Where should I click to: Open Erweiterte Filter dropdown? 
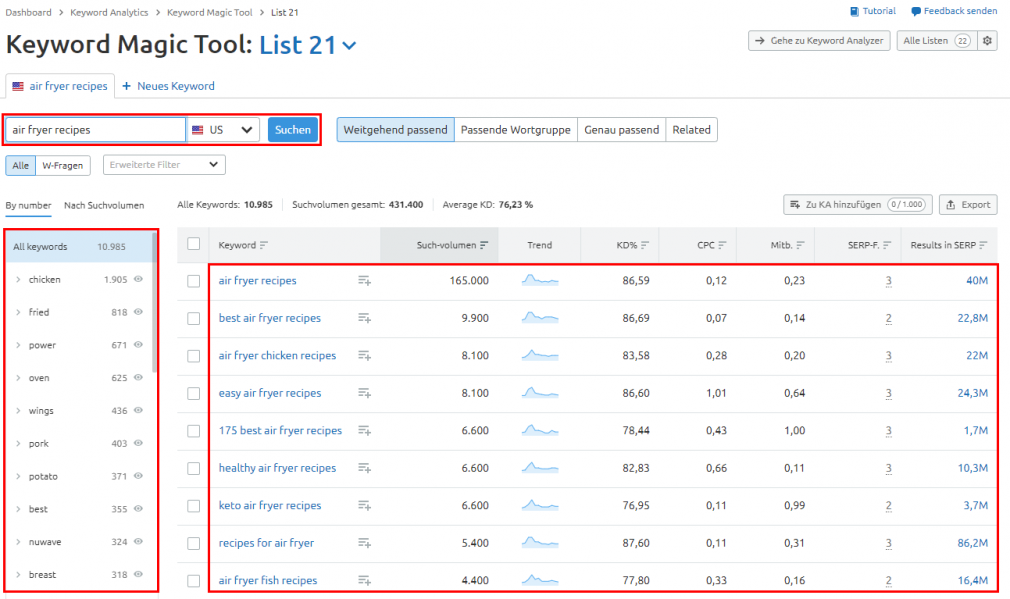(x=164, y=165)
